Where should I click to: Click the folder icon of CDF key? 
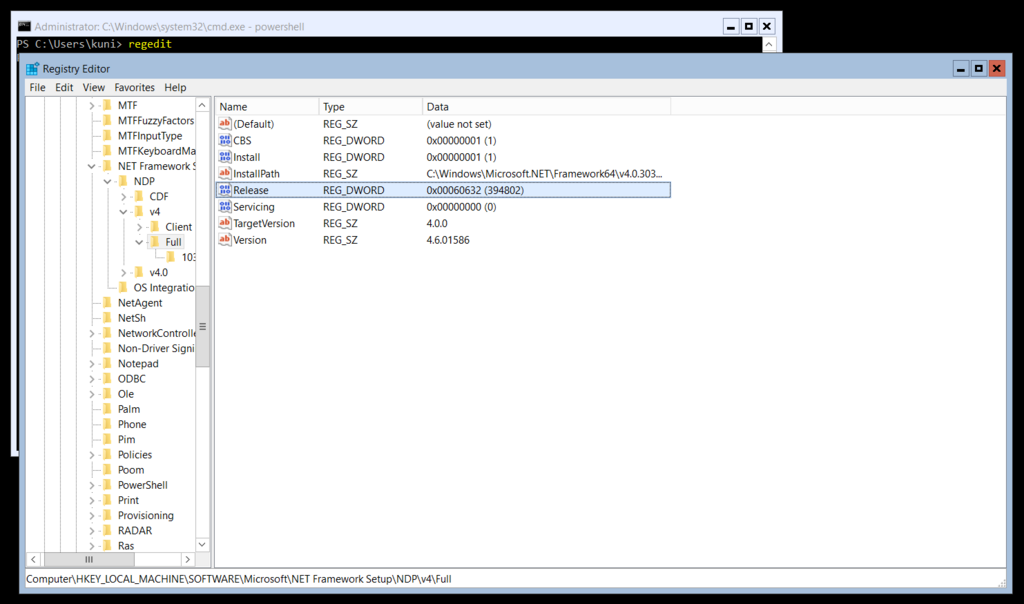pyautogui.click(x=139, y=196)
